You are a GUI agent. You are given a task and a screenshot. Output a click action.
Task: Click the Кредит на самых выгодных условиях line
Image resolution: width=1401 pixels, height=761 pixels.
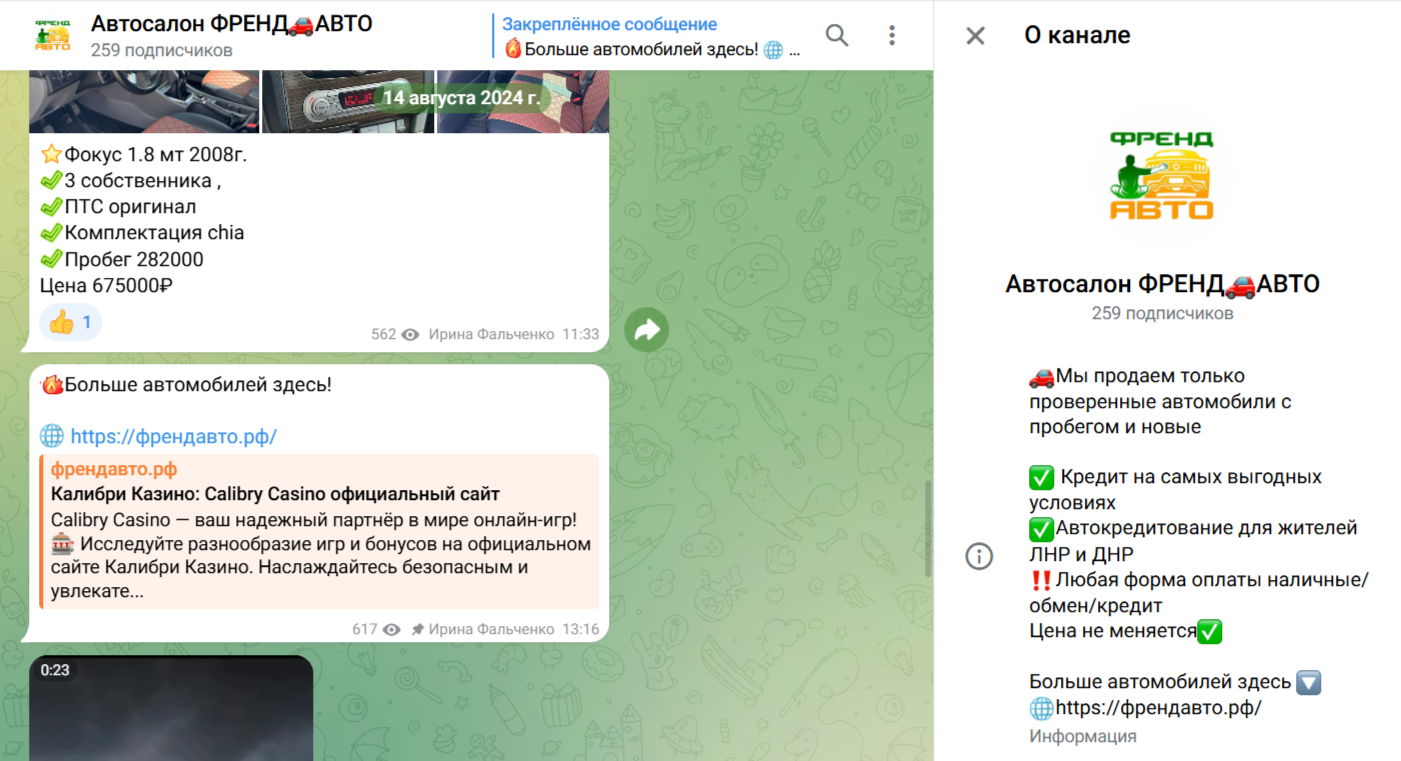click(1176, 489)
